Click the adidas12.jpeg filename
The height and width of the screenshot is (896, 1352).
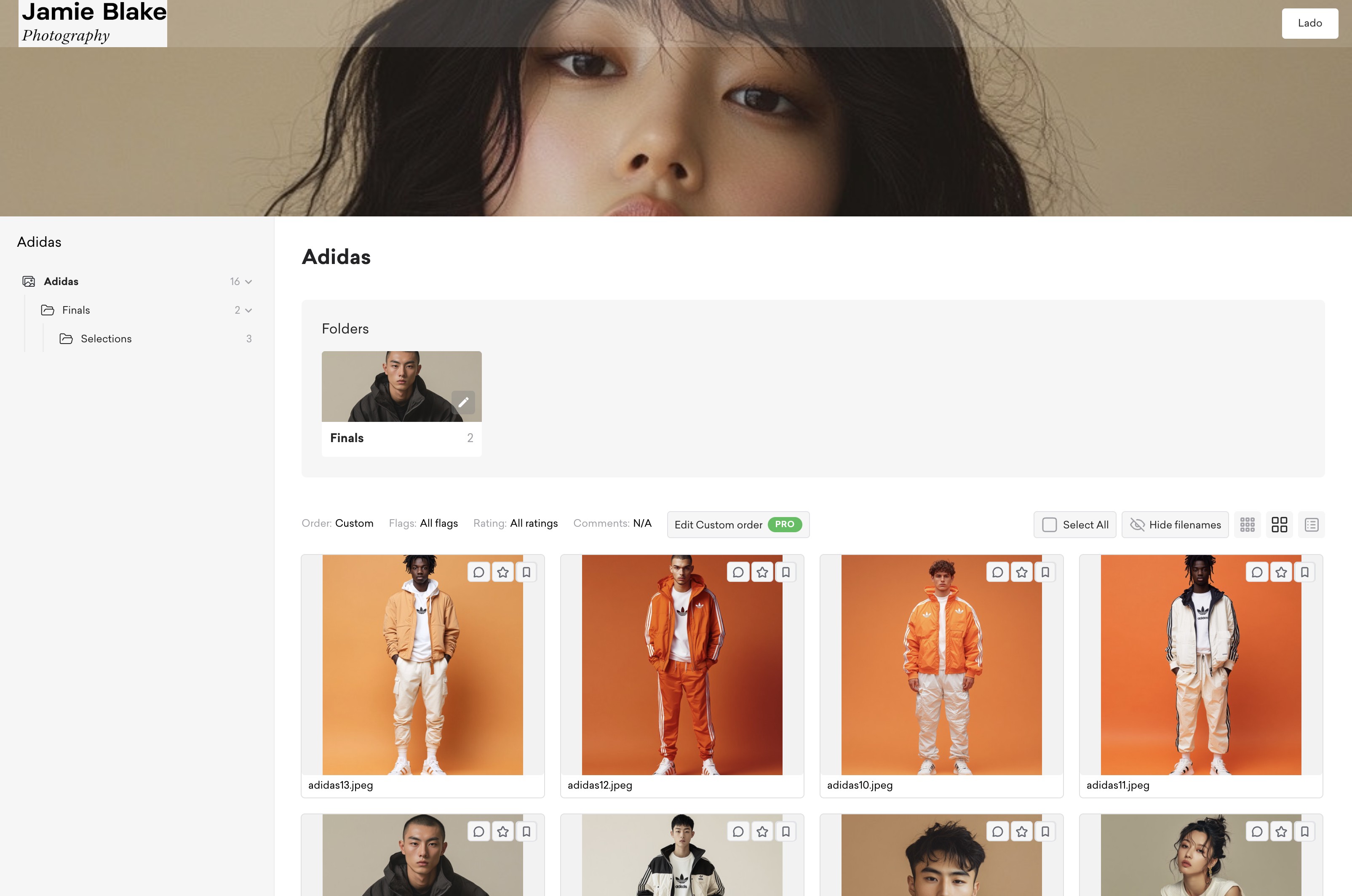click(x=600, y=785)
